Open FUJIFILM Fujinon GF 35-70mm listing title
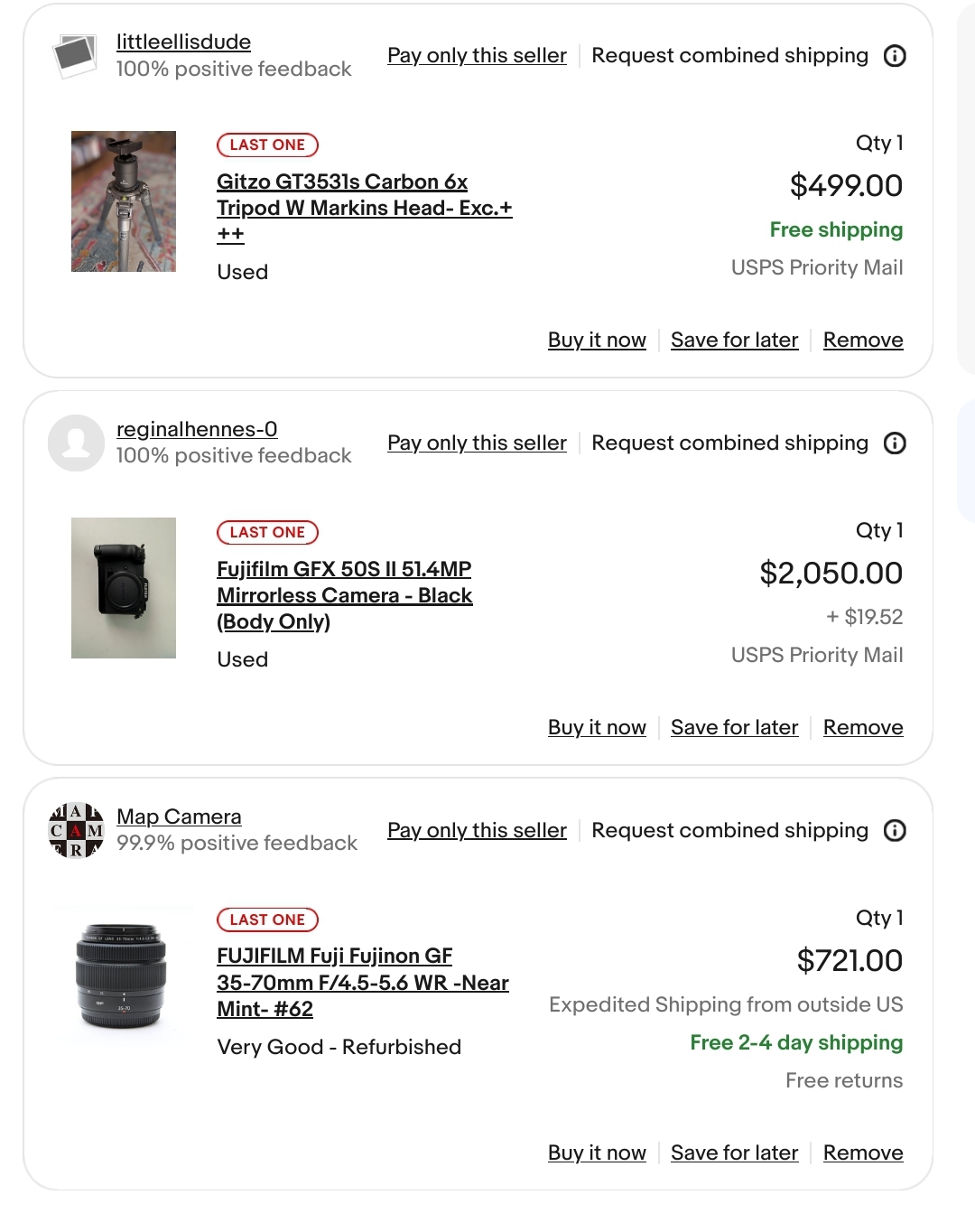The width and height of the screenshot is (975, 1232). click(x=362, y=983)
